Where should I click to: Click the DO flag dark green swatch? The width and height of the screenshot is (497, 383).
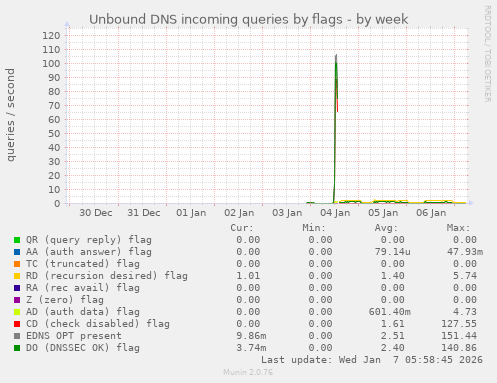(17, 348)
